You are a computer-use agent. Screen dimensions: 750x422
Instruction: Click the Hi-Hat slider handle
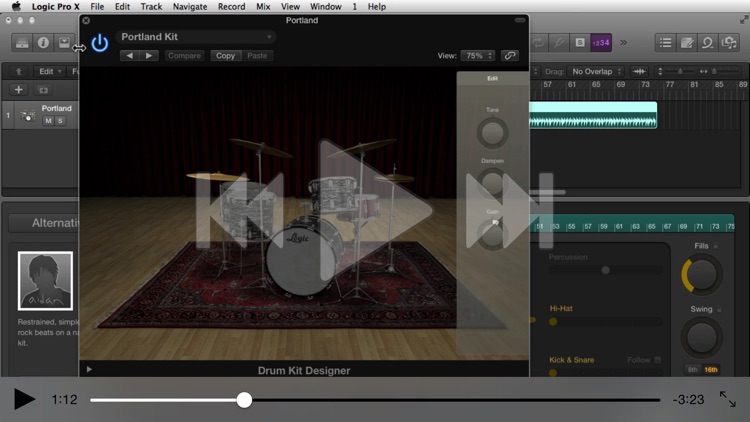553,322
